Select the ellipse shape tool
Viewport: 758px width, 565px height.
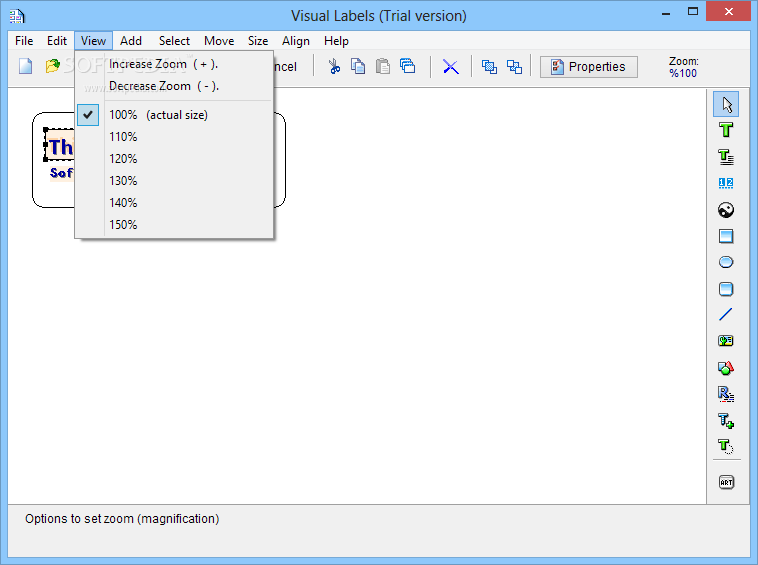(x=726, y=262)
